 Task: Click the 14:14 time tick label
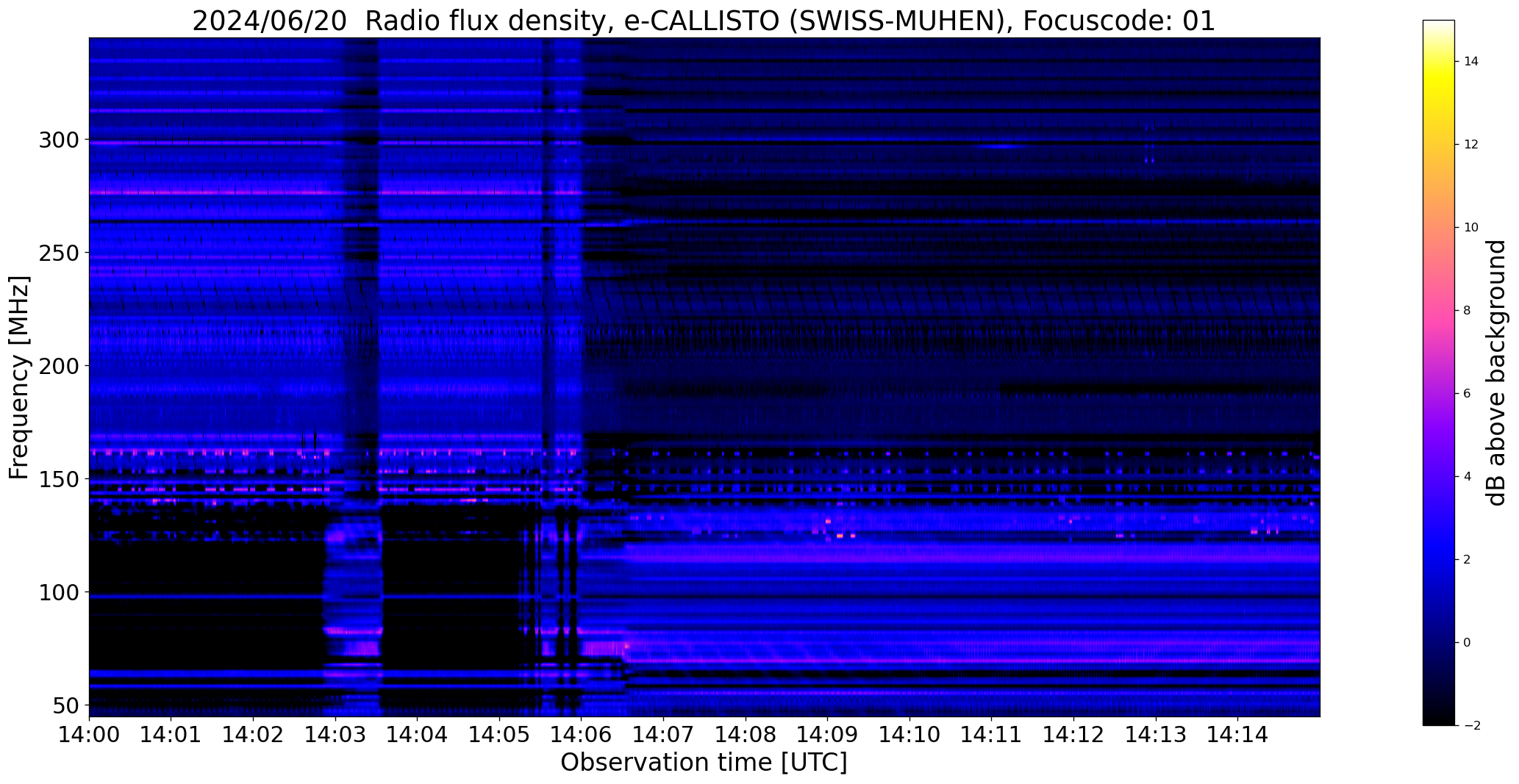click(1237, 734)
